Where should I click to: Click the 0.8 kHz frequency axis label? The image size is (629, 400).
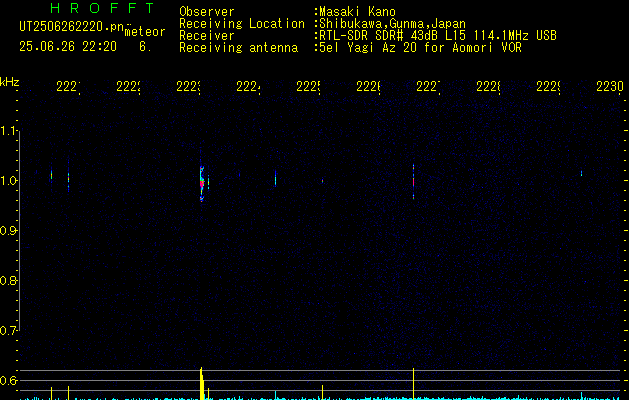tap(9, 280)
